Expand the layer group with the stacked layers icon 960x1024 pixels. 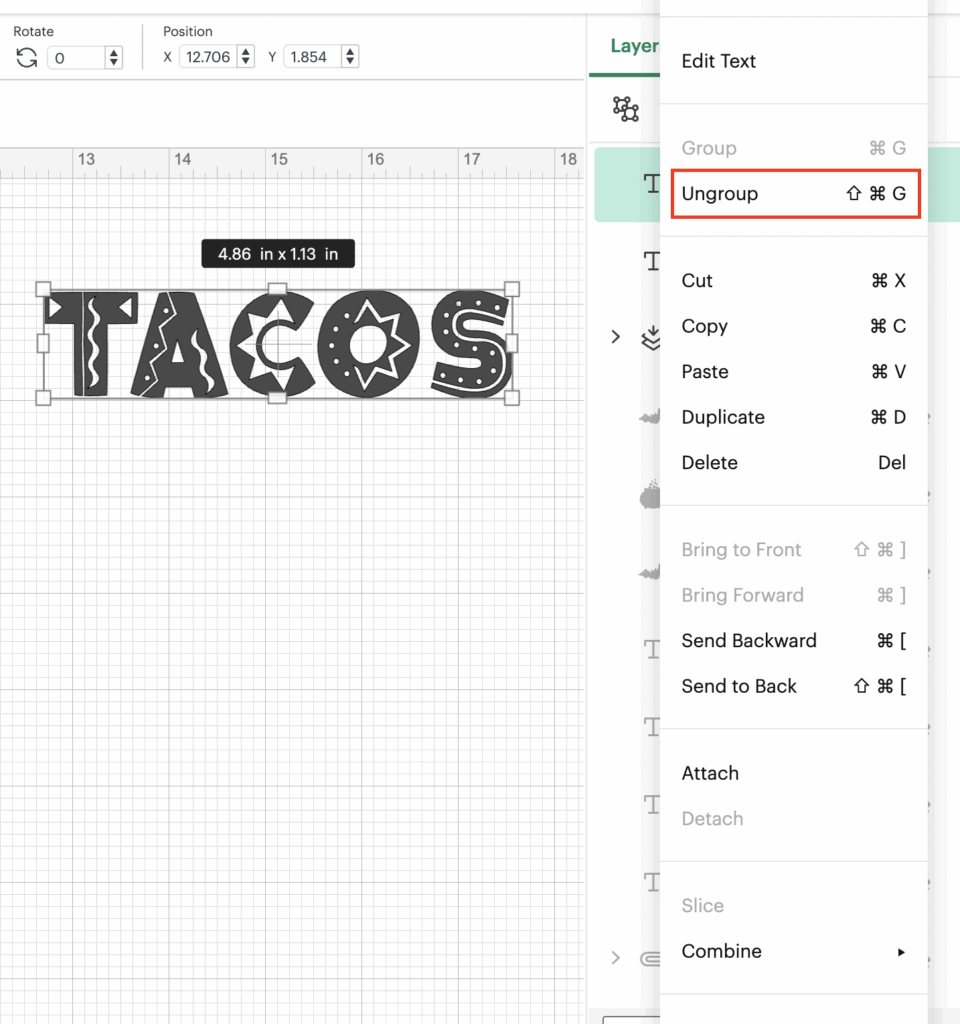point(615,337)
